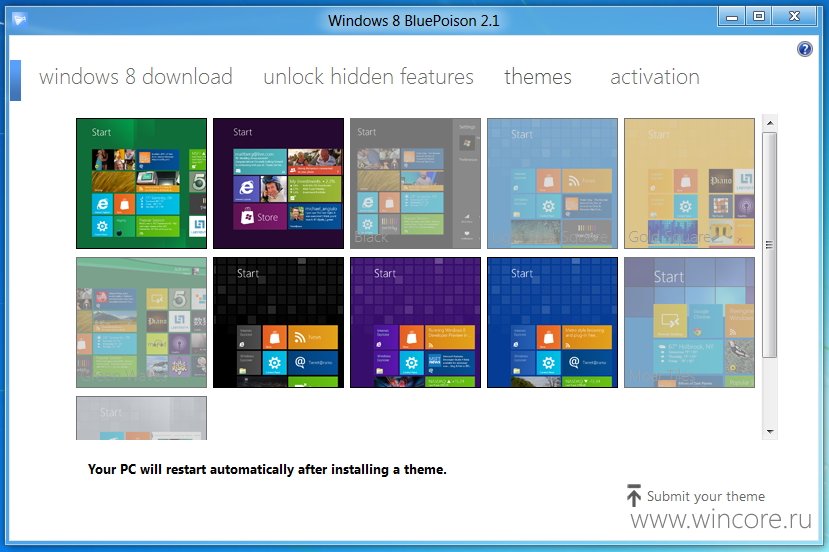Click the theme list scroll up arrow
Image resolution: width=829 pixels, height=552 pixels.
(x=770, y=123)
